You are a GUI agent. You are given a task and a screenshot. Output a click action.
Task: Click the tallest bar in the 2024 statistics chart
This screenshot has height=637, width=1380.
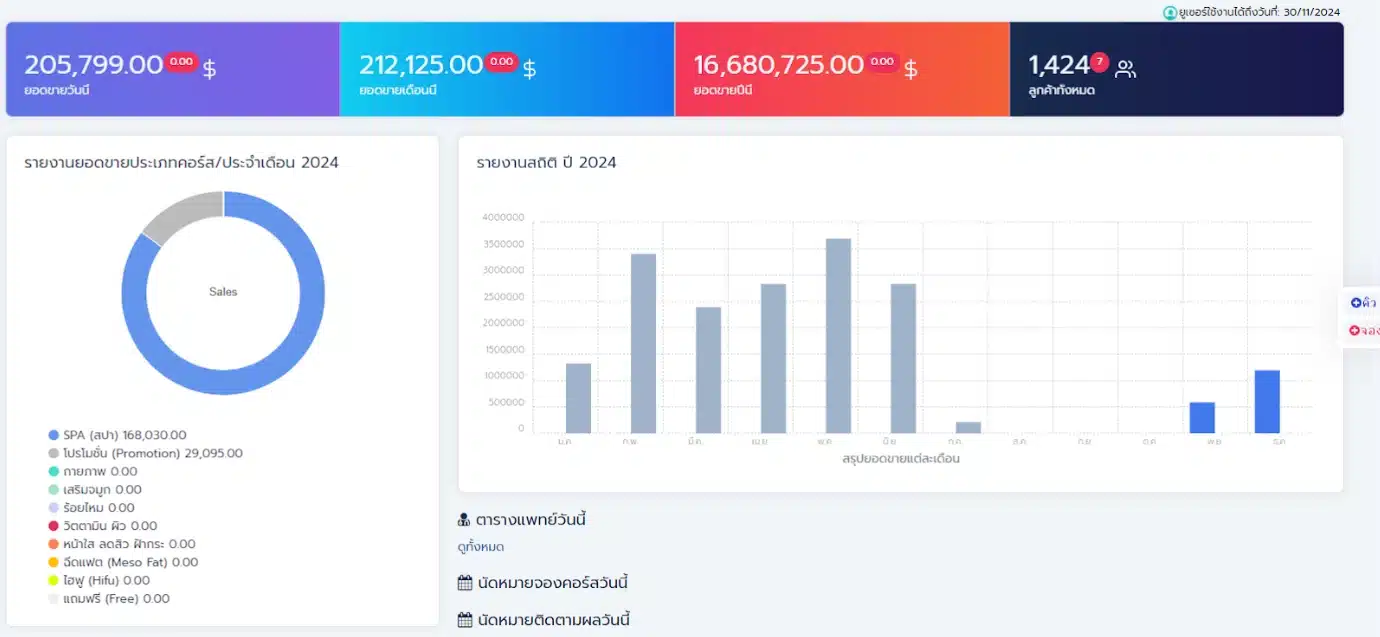838,335
